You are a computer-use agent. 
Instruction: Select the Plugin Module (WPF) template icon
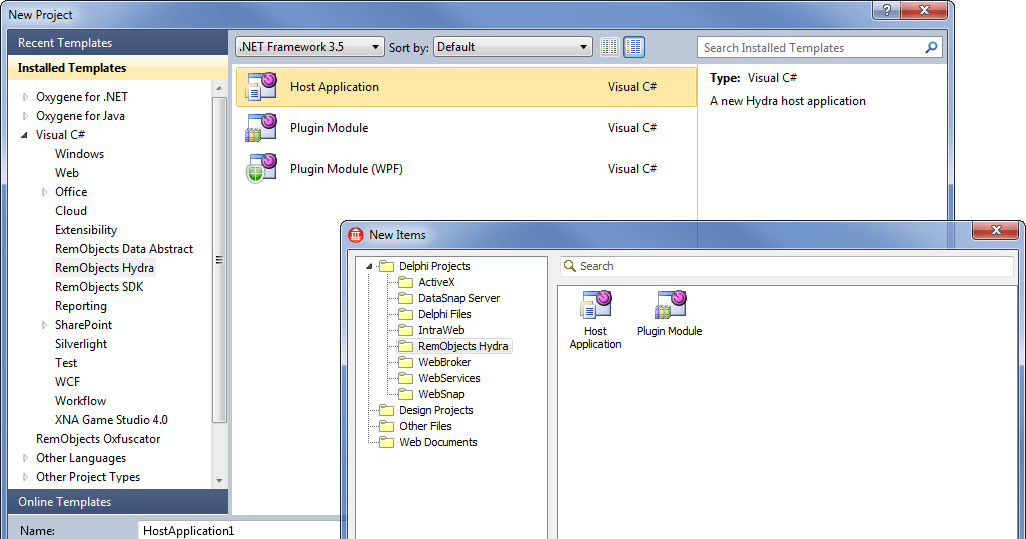click(x=261, y=169)
